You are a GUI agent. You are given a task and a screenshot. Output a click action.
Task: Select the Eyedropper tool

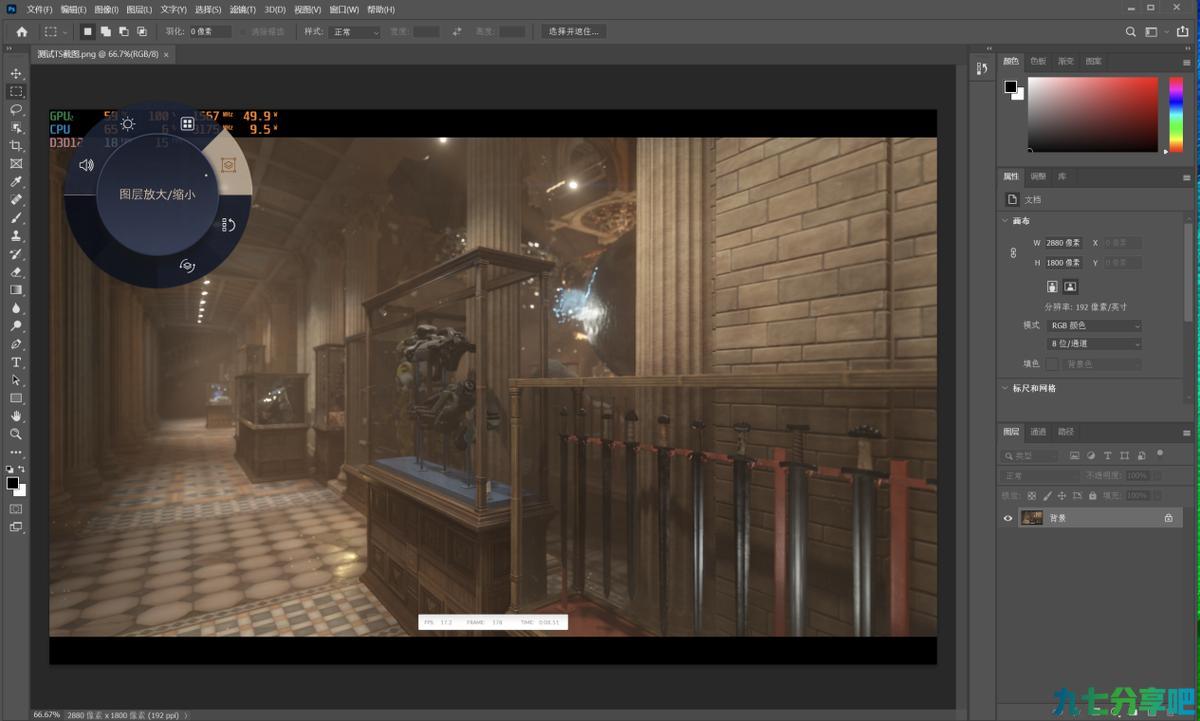(16, 182)
